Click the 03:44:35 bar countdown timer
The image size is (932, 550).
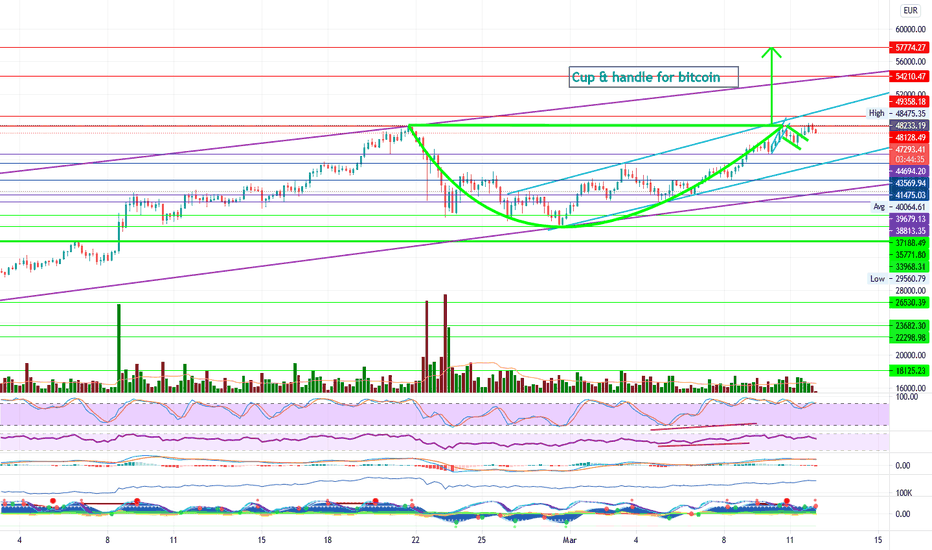909,159
